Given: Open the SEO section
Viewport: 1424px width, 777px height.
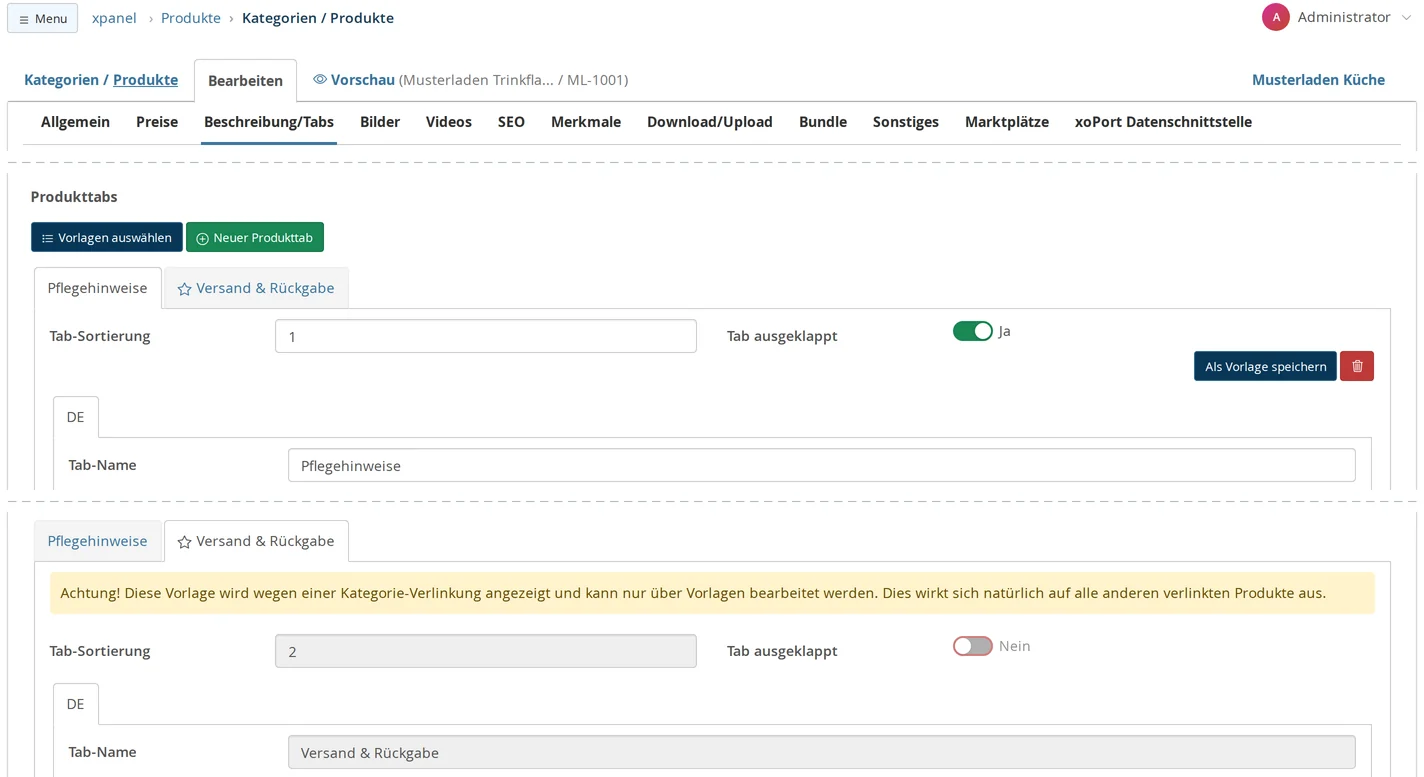Looking at the screenshot, I should [x=511, y=122].
